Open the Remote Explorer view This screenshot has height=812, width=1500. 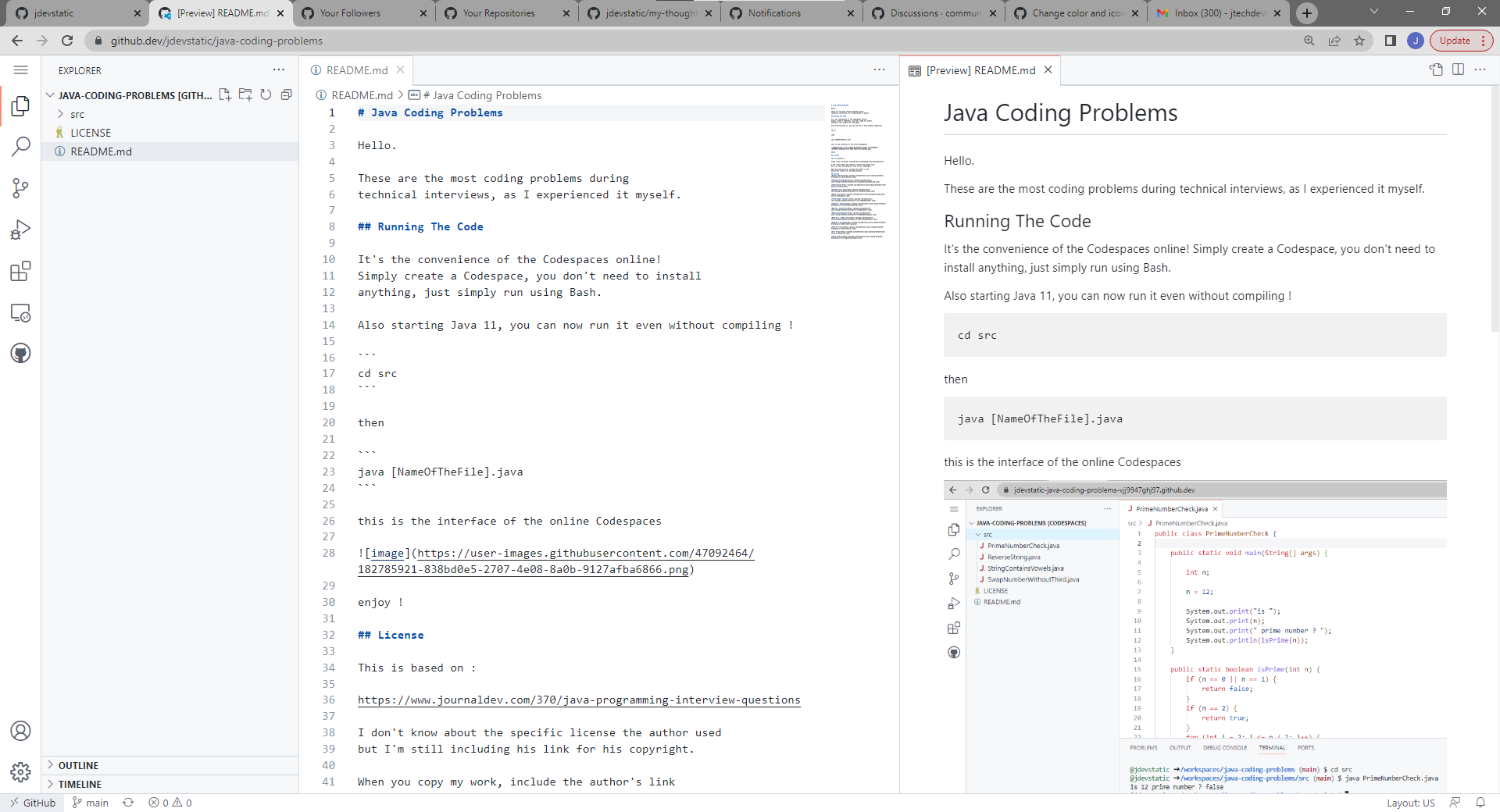(x=21, y=313)
